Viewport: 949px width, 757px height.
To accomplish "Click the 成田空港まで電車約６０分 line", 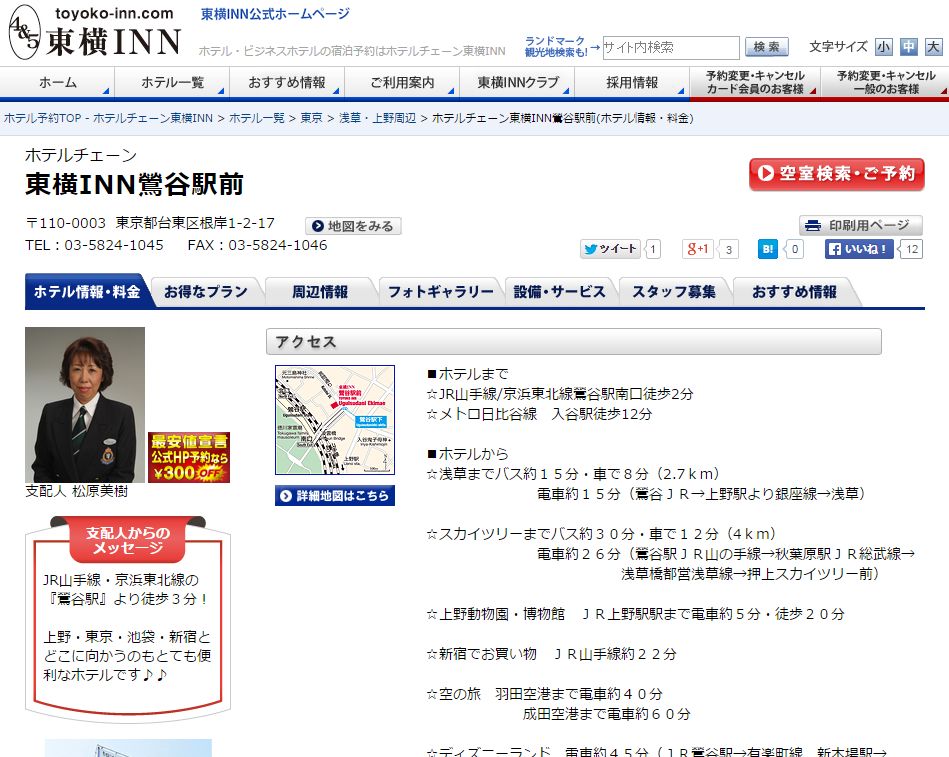I will click(606, 714).
